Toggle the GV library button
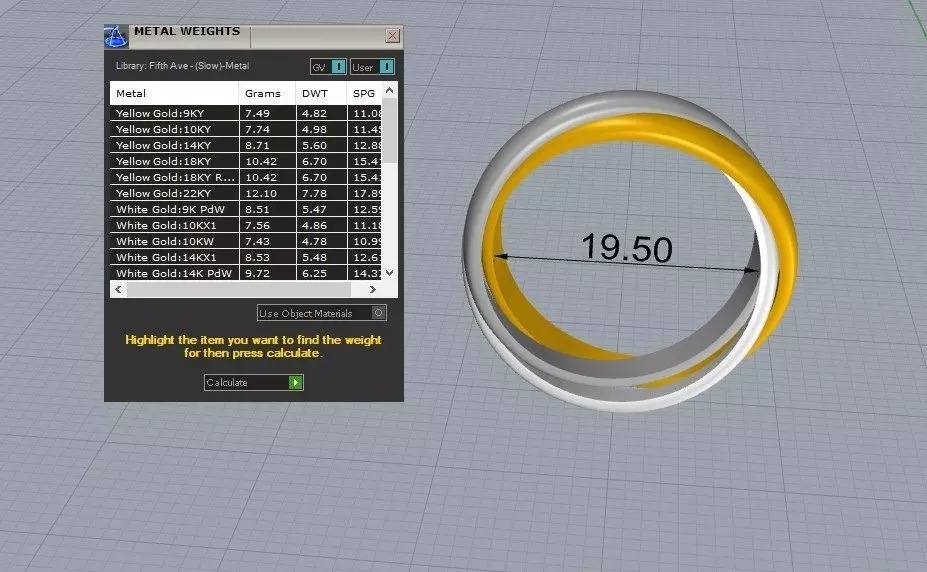Viewport: 927px width, 572px height. point(328,67)
